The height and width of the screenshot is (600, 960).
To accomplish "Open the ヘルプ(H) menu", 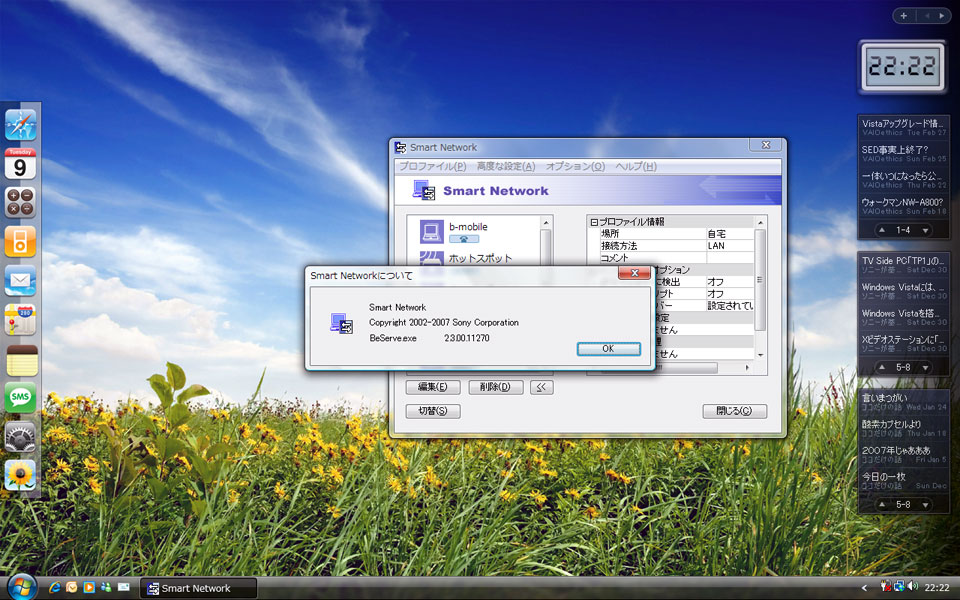I will (636, 166).
